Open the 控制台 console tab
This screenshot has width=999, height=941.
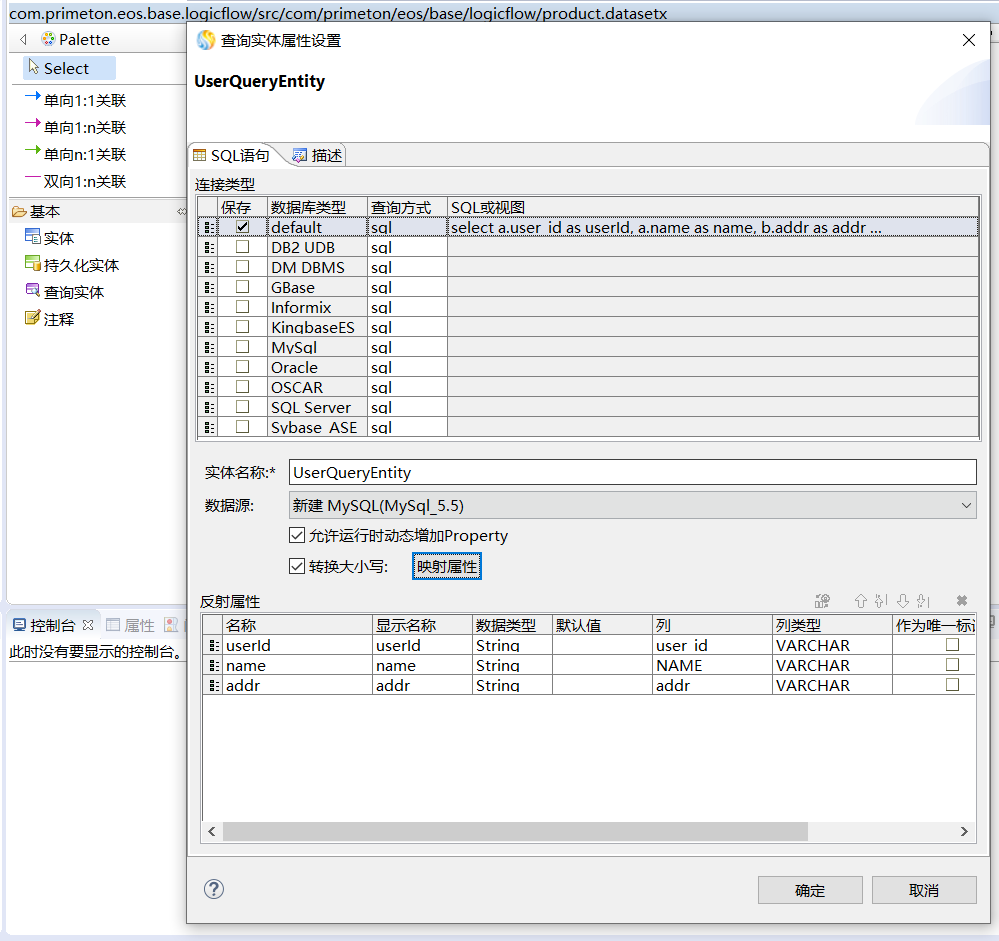pos(52,625)
